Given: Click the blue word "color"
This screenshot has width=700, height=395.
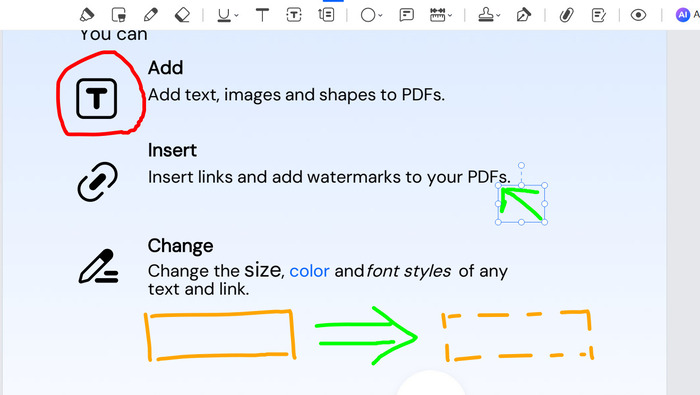Looking at the screenshot, I should tap(309, 271).
